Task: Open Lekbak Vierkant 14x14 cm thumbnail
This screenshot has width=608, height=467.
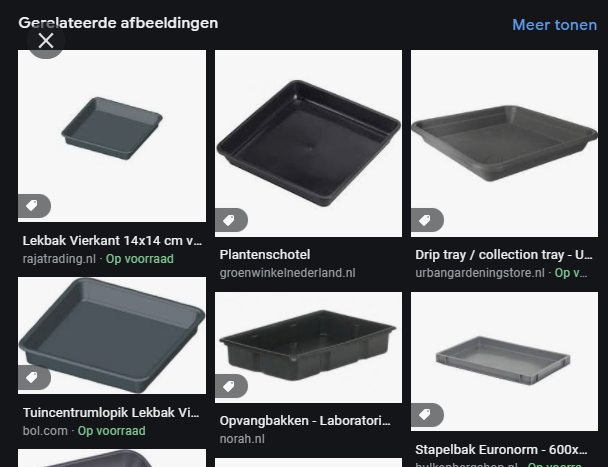Action: (112, 136)
